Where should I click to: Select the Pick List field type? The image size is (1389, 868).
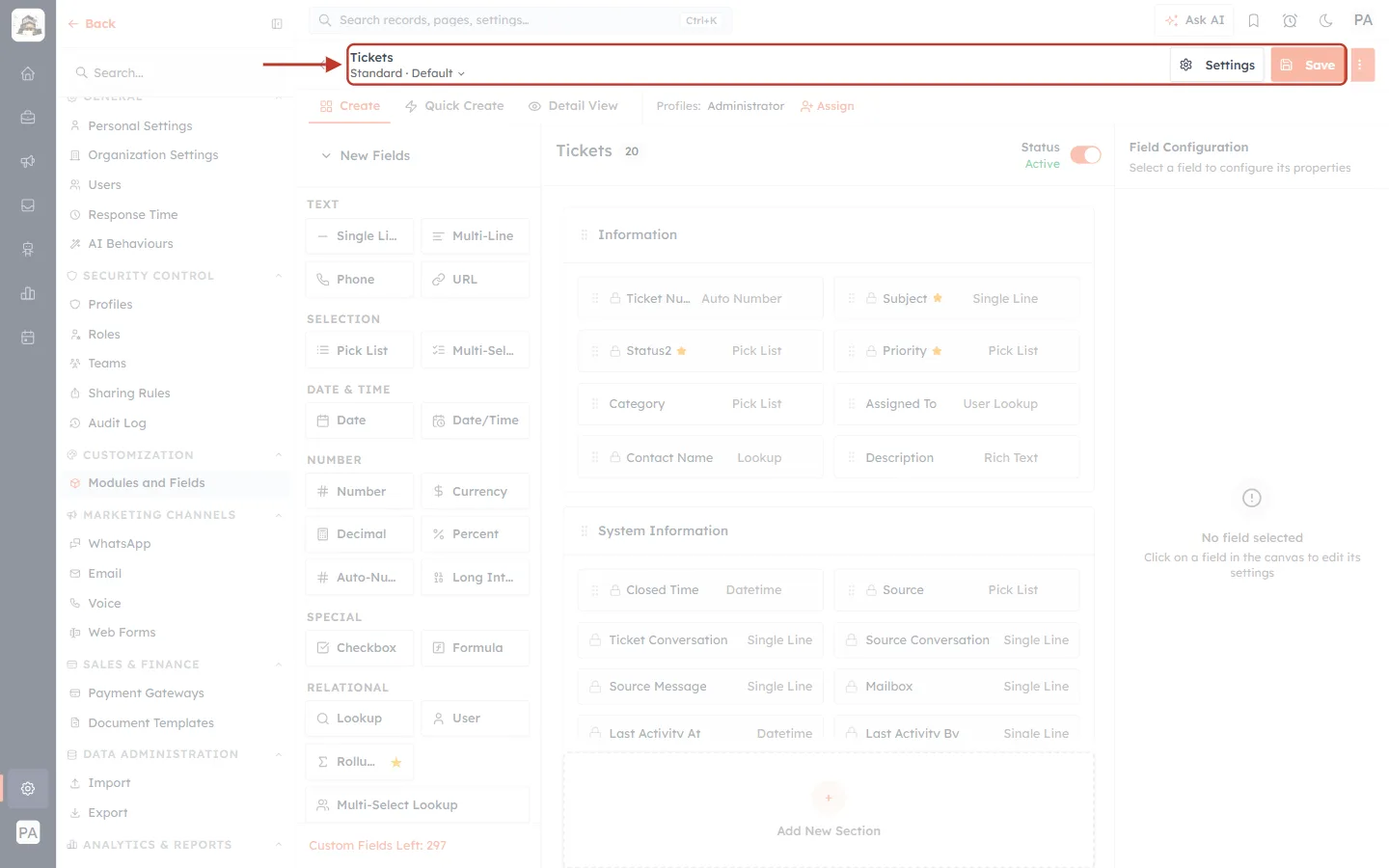point(360,350)
